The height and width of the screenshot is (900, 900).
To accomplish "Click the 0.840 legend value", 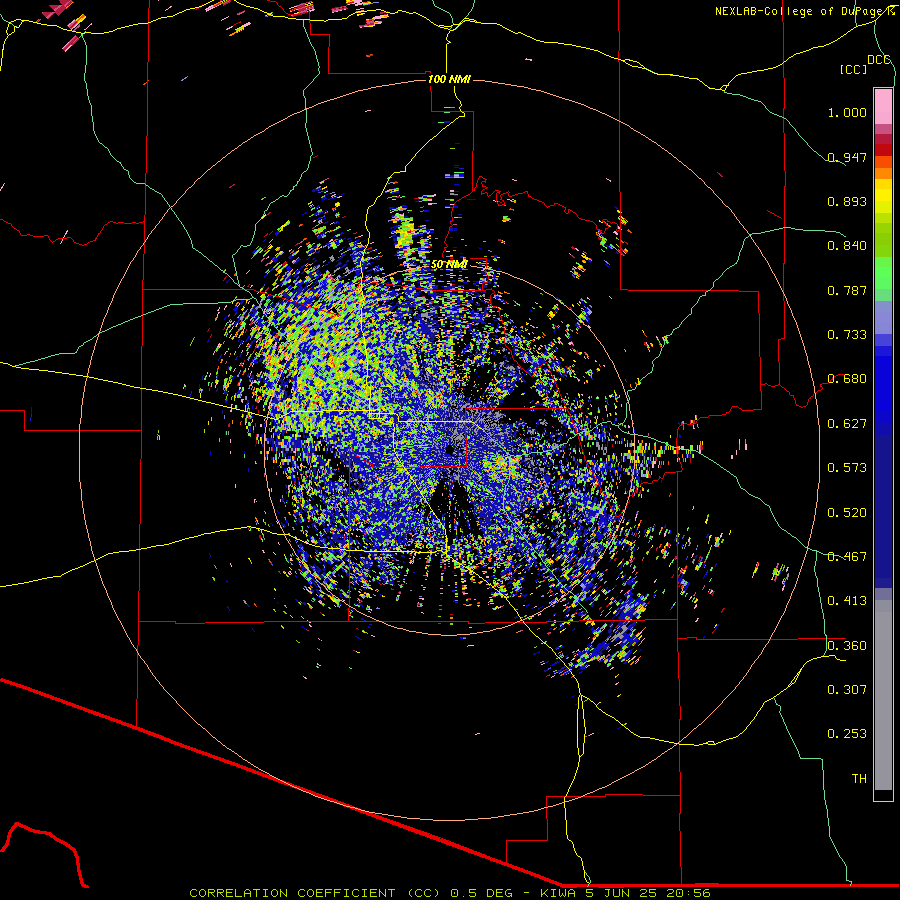I will click(x=847, y=246).
